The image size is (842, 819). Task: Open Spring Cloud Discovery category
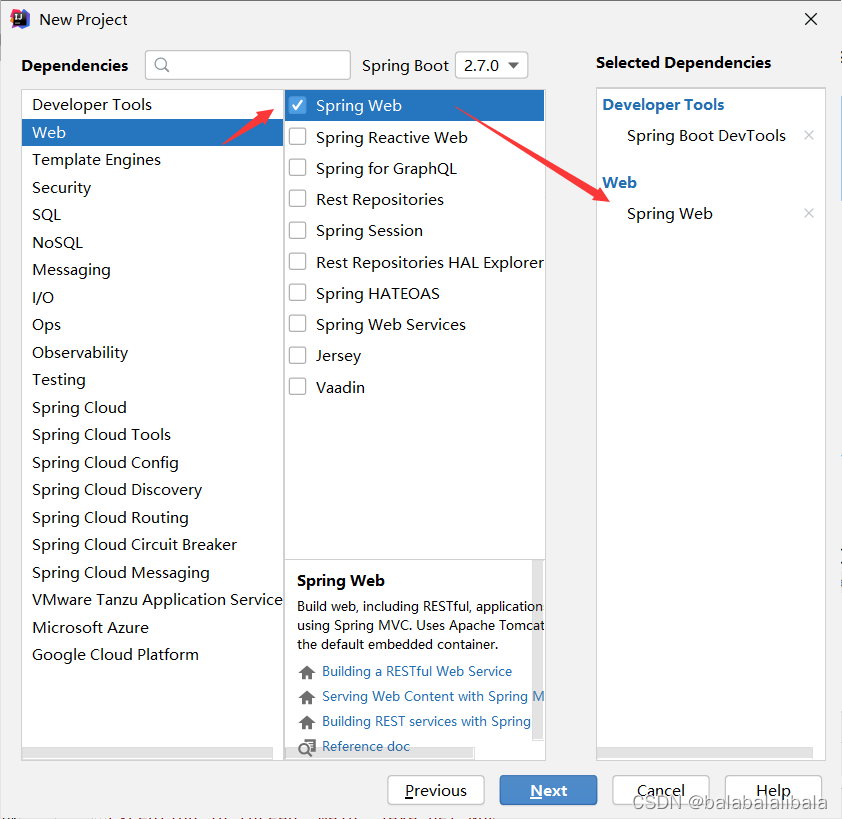click(x=153, y=490)
